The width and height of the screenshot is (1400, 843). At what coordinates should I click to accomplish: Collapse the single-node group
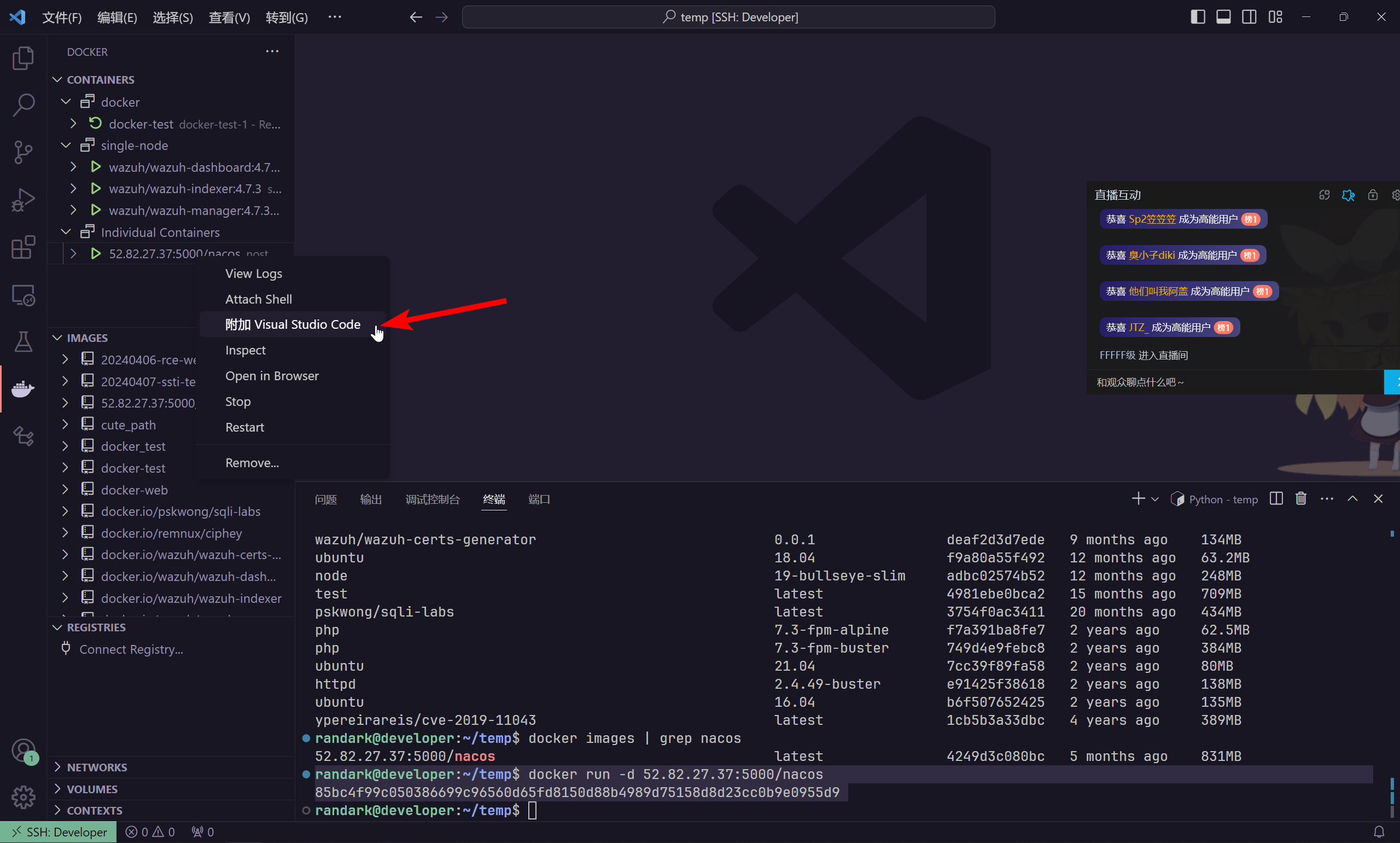click(x=66, y=146)
